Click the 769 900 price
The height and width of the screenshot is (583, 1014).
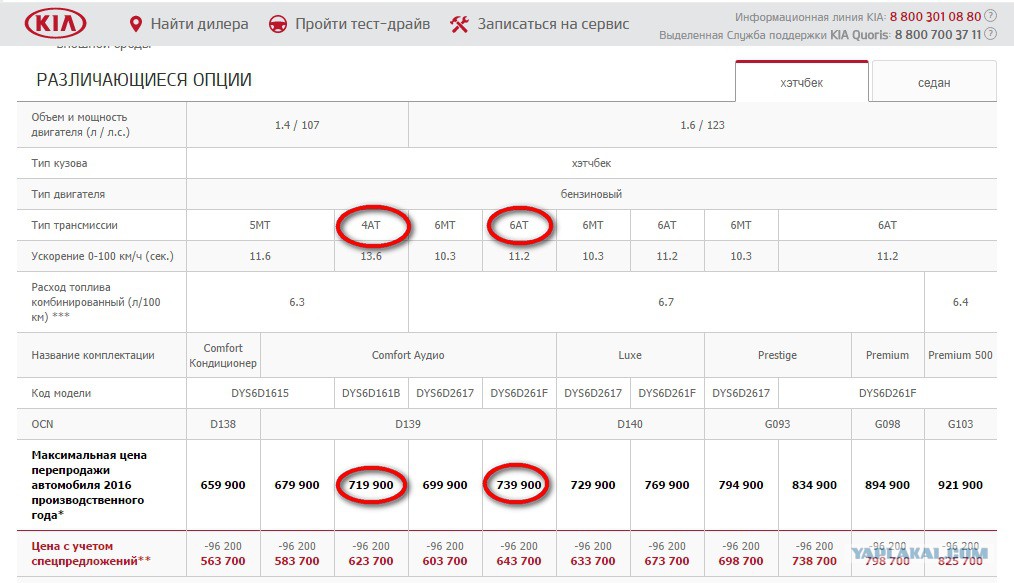667,485
